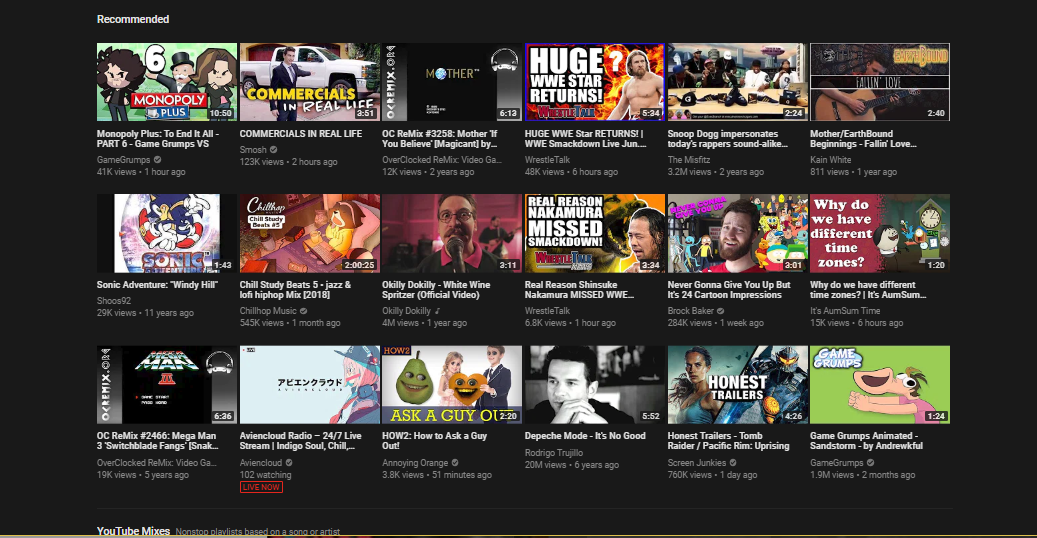Click title 'Mother/EarthBound Beginnings - Fallin' Love'
The image size is (1037, 538).
(x=863, y=138)
